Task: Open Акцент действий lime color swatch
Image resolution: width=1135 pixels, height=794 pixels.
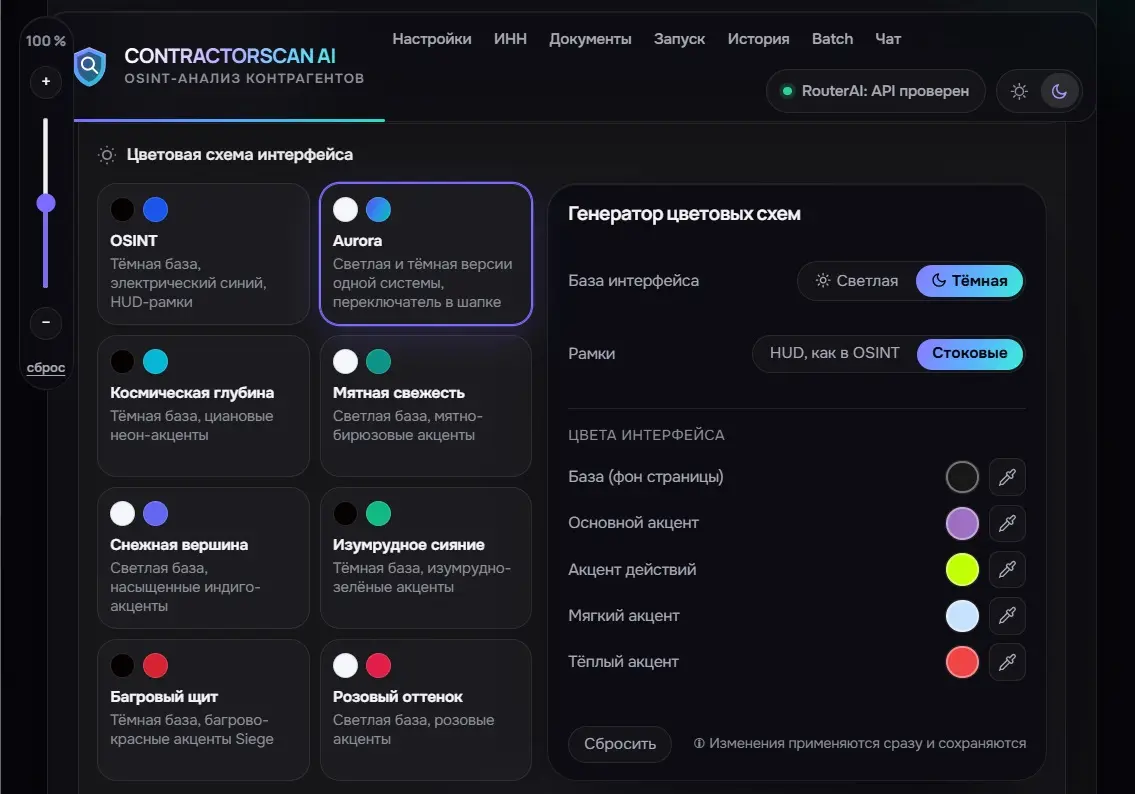Action: (x=962, y=570)
